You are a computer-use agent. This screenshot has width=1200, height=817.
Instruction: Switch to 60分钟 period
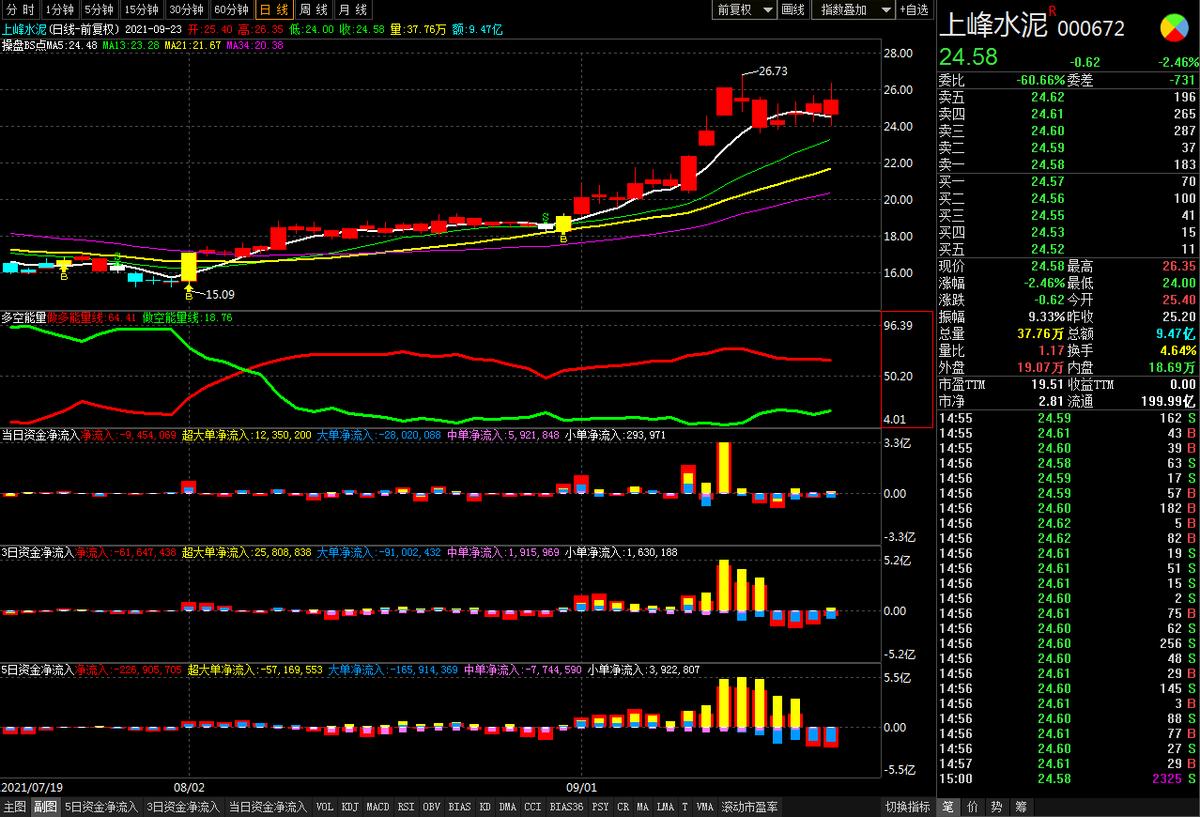(x=232, y=9)
